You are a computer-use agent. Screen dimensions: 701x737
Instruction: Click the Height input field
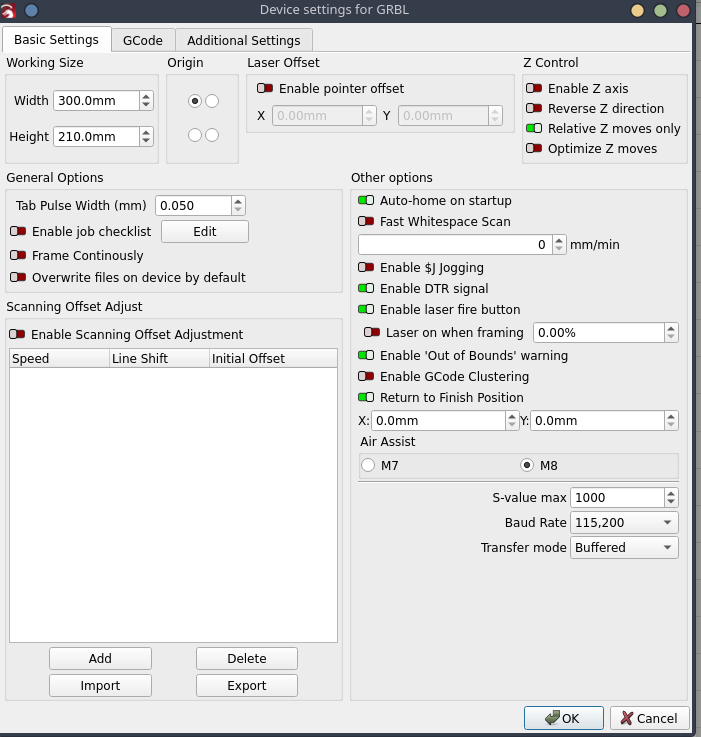[x=96, y=137]
